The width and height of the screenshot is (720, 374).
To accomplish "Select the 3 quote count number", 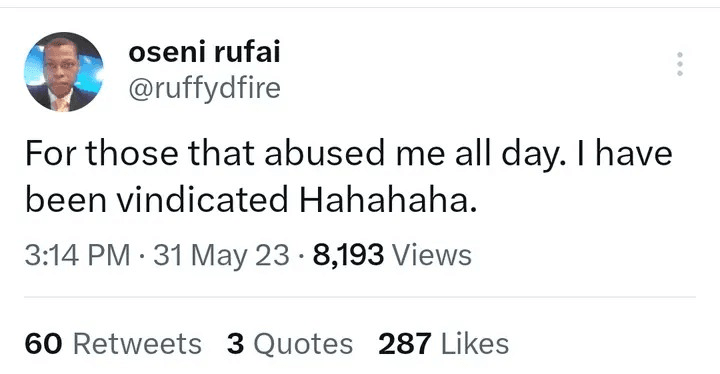I will point(236,344).
